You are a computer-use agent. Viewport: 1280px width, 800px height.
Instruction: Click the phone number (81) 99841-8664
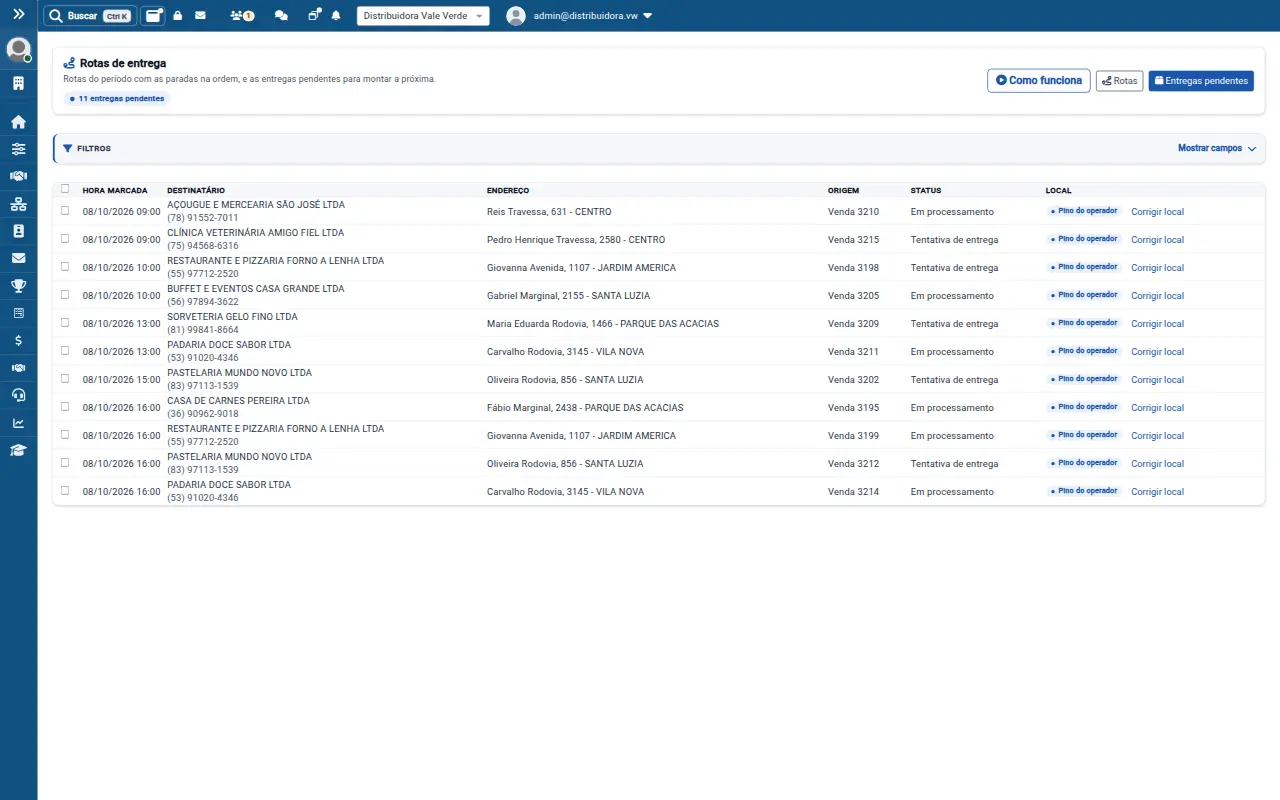(x=203, y=330)
